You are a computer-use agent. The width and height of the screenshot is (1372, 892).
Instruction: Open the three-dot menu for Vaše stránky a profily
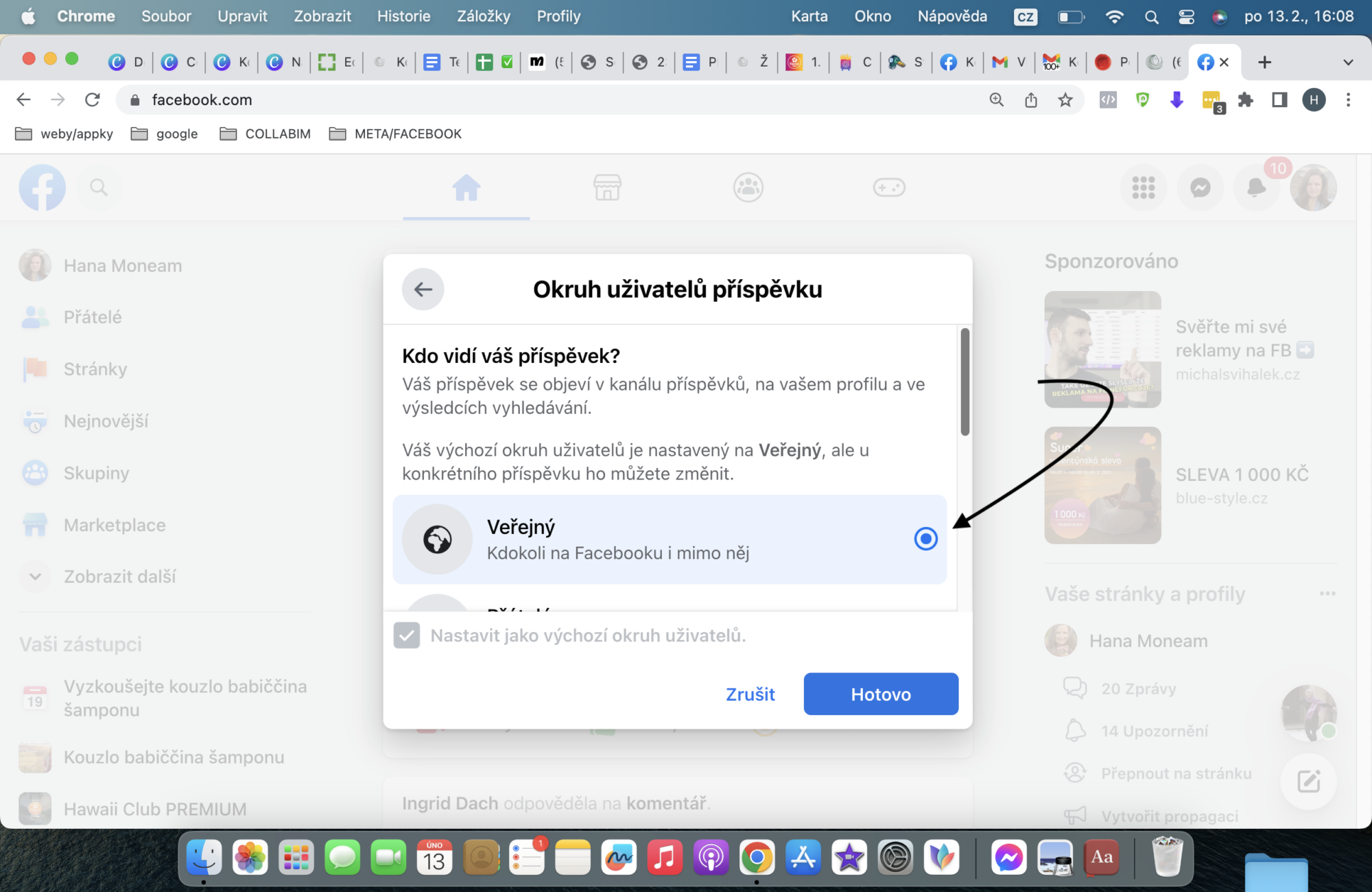(1327, 594)
